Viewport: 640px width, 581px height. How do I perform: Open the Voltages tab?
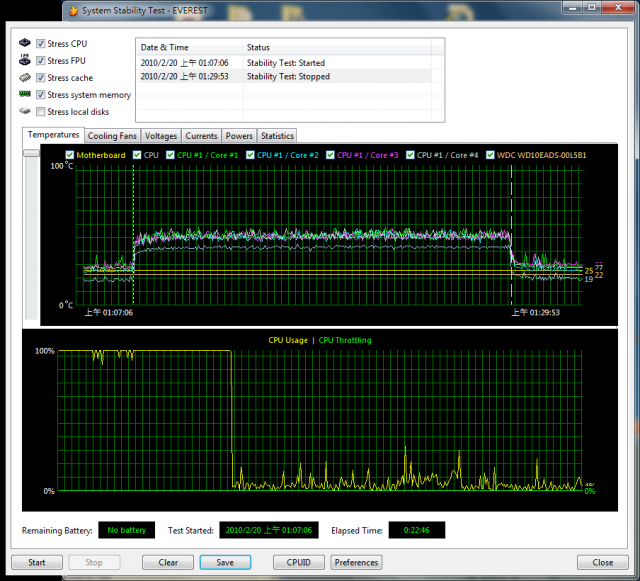point(161,136)
